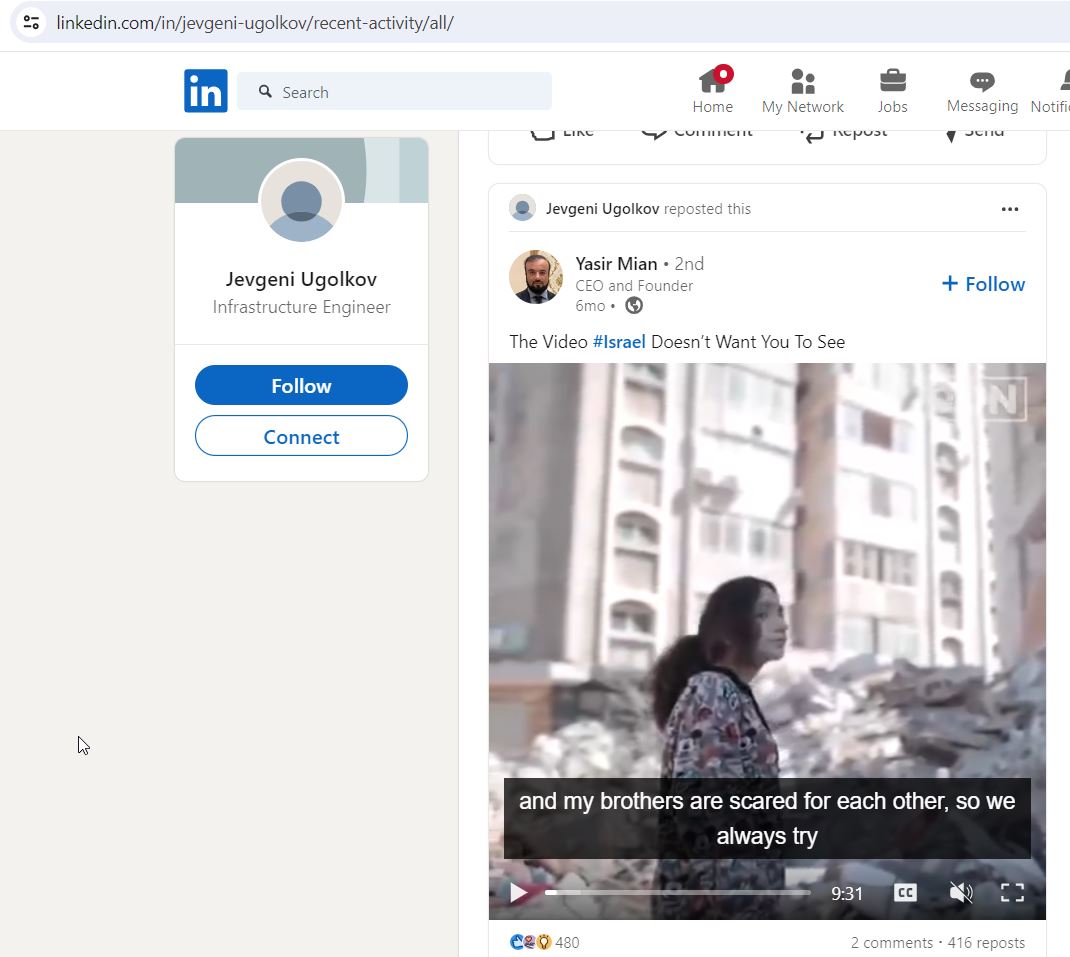Open the #Israel hashtag link
Viewport: 1070px width, 957px height.
(619, 342)
